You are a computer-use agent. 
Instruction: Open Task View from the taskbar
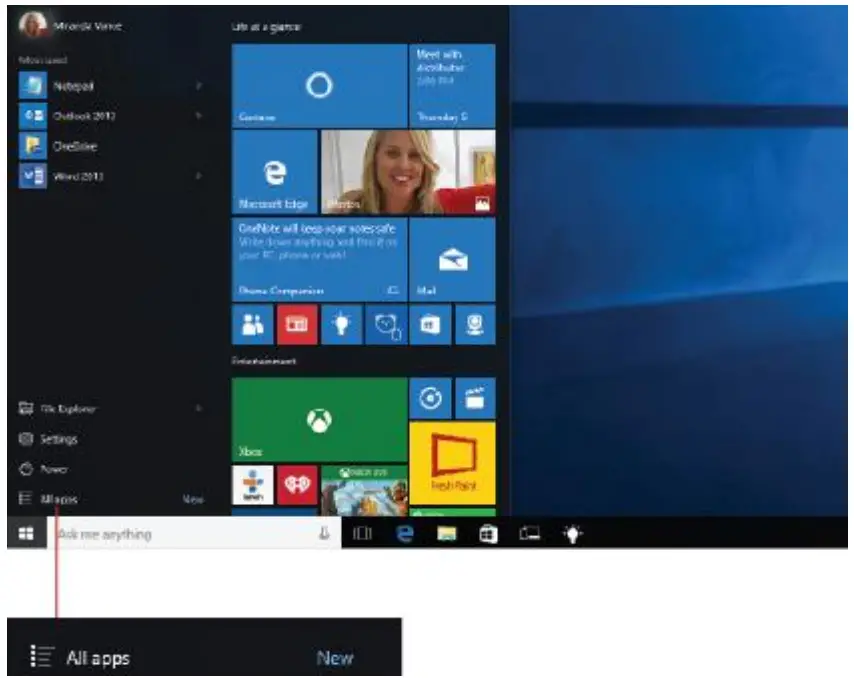click(362, 534)
